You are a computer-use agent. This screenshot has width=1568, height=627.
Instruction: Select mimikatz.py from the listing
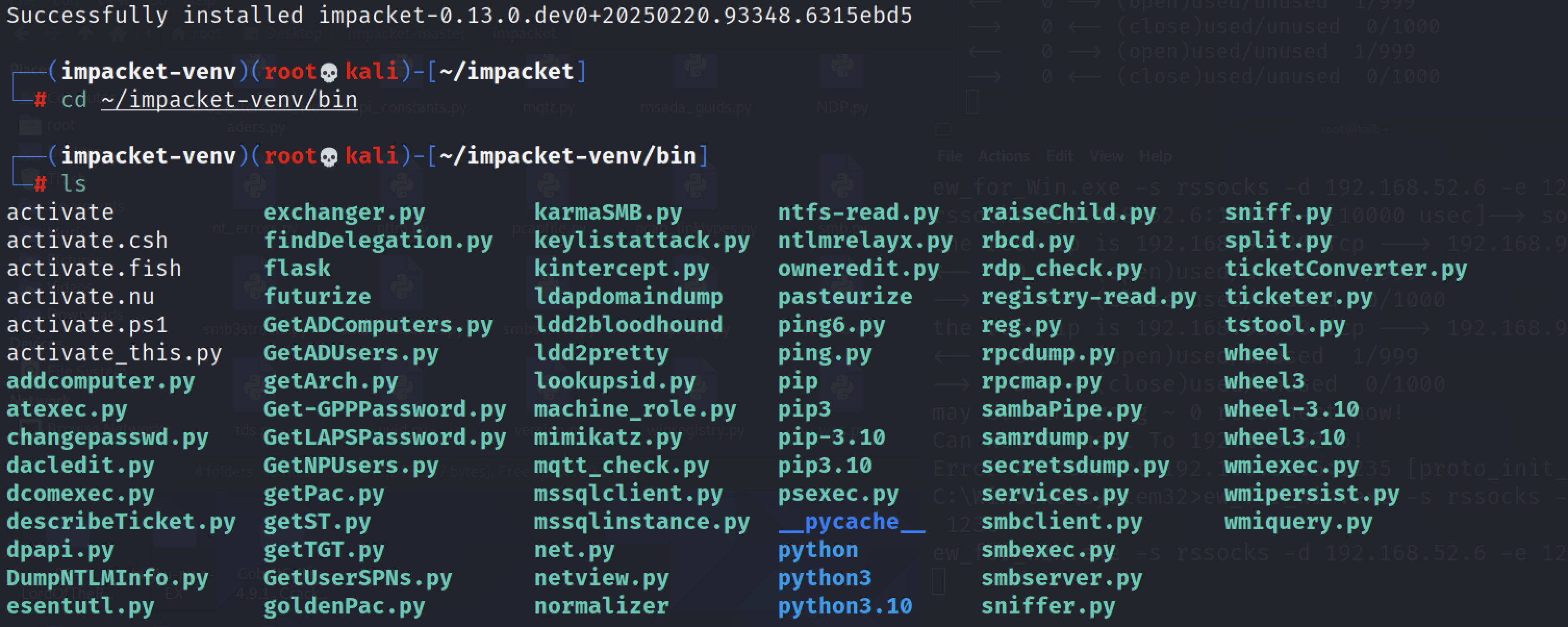pos(608,437)
